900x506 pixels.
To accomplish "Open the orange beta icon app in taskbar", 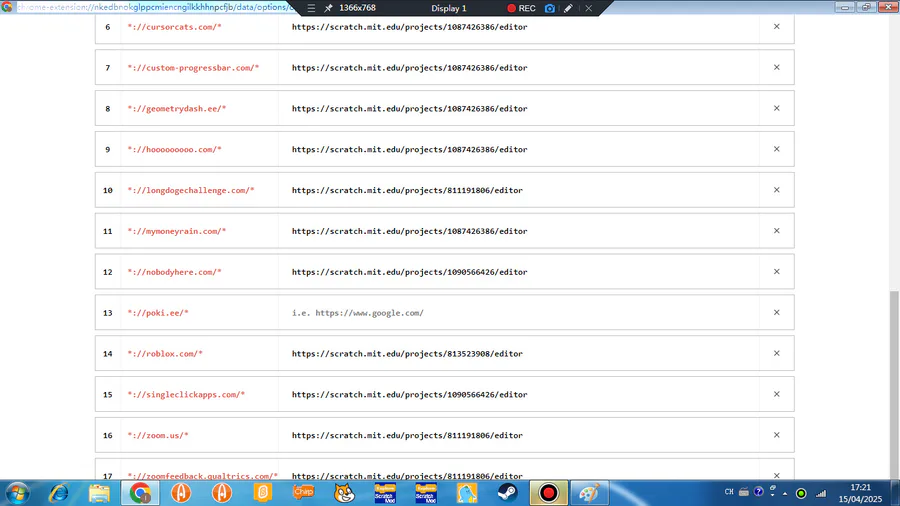I will [x=263, y=493].
